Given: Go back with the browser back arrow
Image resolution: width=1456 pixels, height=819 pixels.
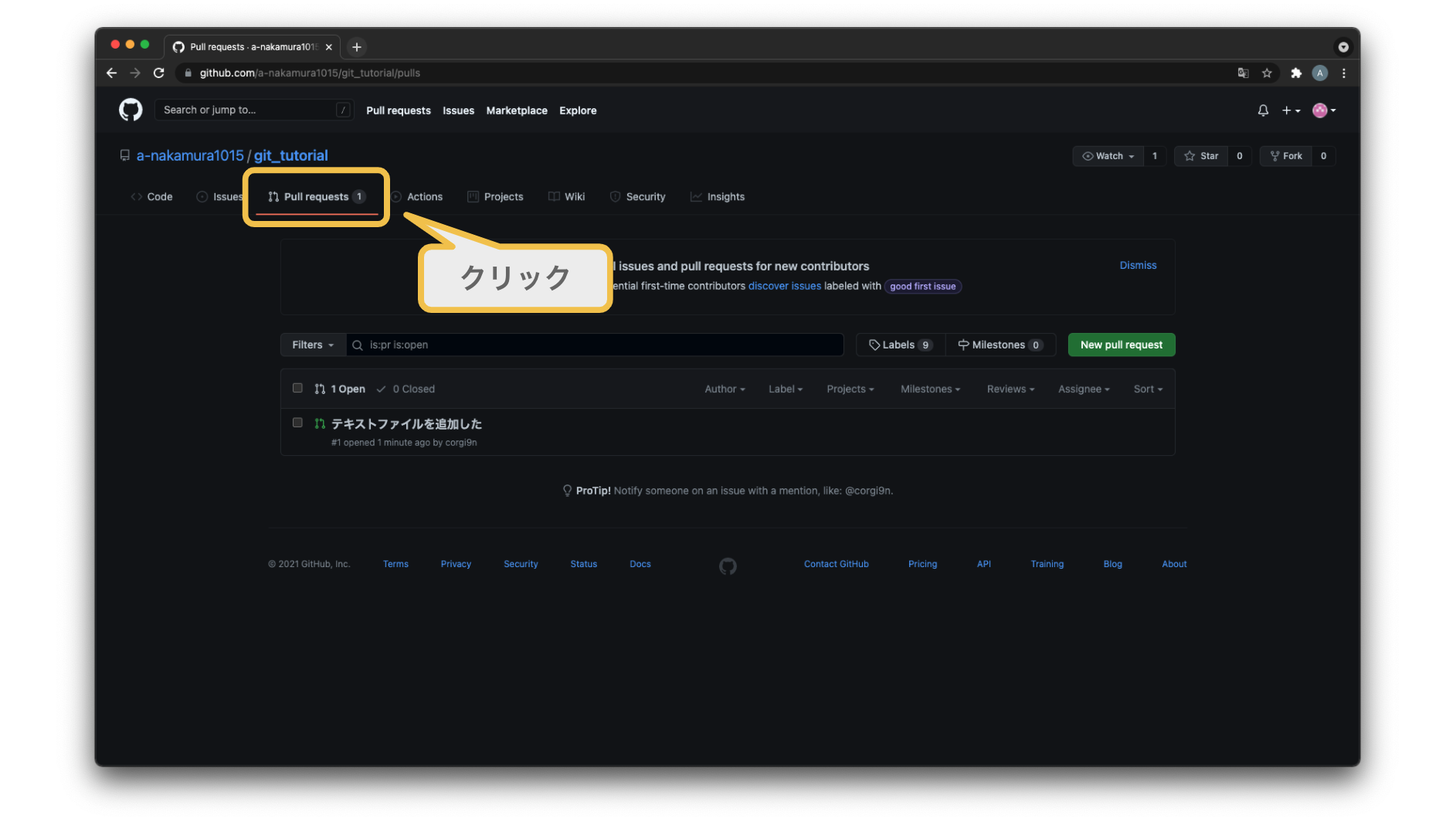Looking at the screenshot, I should [112, 73].
